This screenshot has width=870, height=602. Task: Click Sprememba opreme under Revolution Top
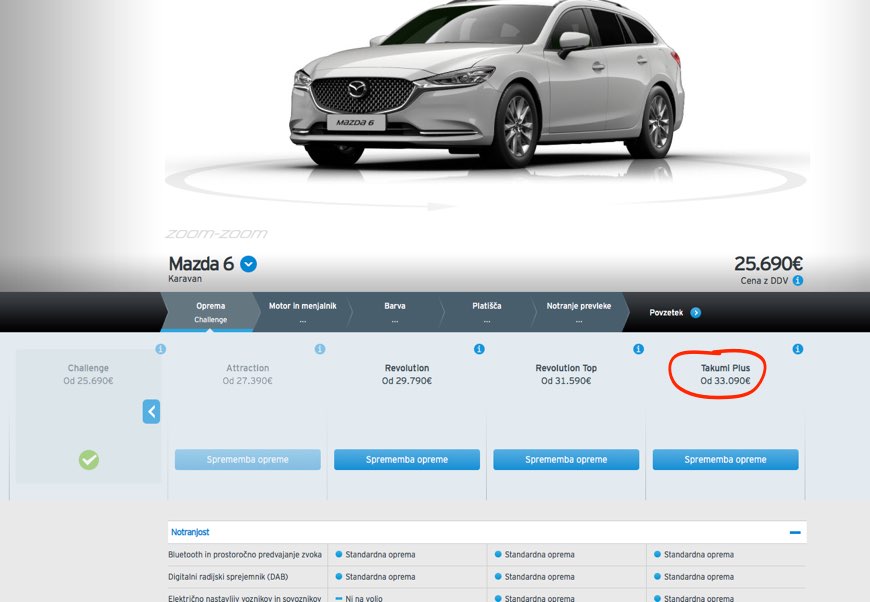point(566,459)
